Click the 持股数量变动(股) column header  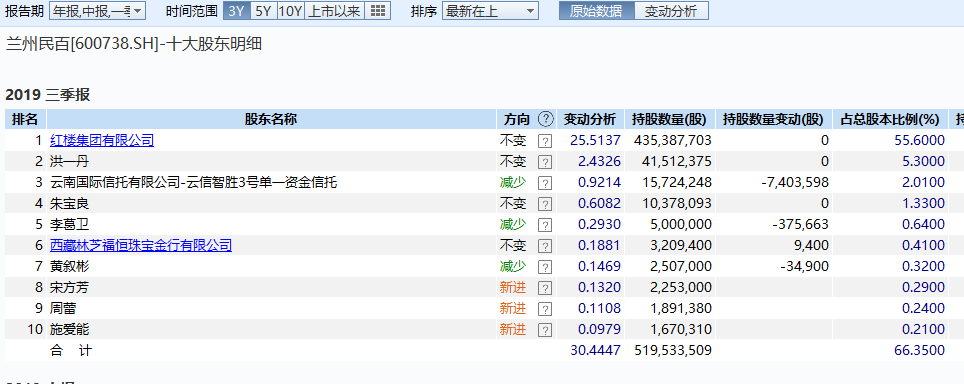point(773,119)
